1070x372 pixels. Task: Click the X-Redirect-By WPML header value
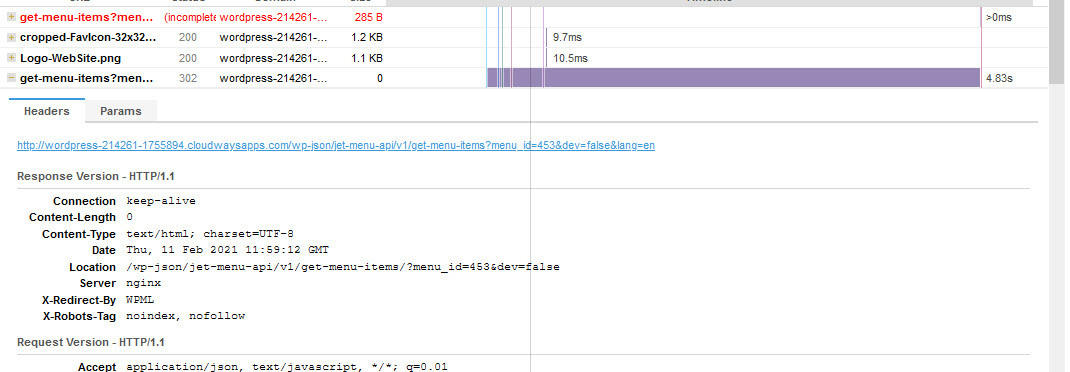pos(140,300)
